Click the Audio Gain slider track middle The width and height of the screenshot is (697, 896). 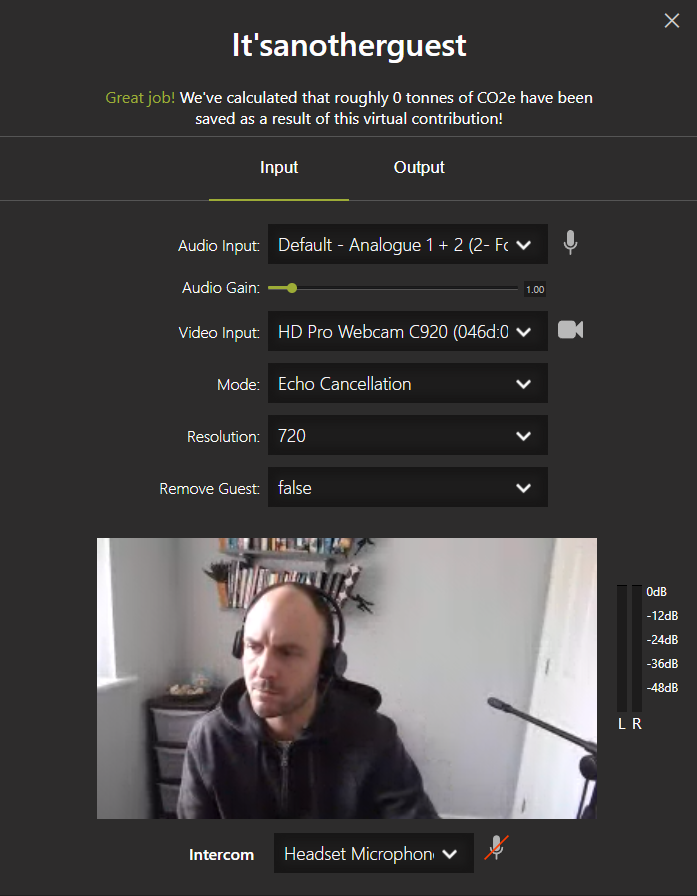[393, 288]
